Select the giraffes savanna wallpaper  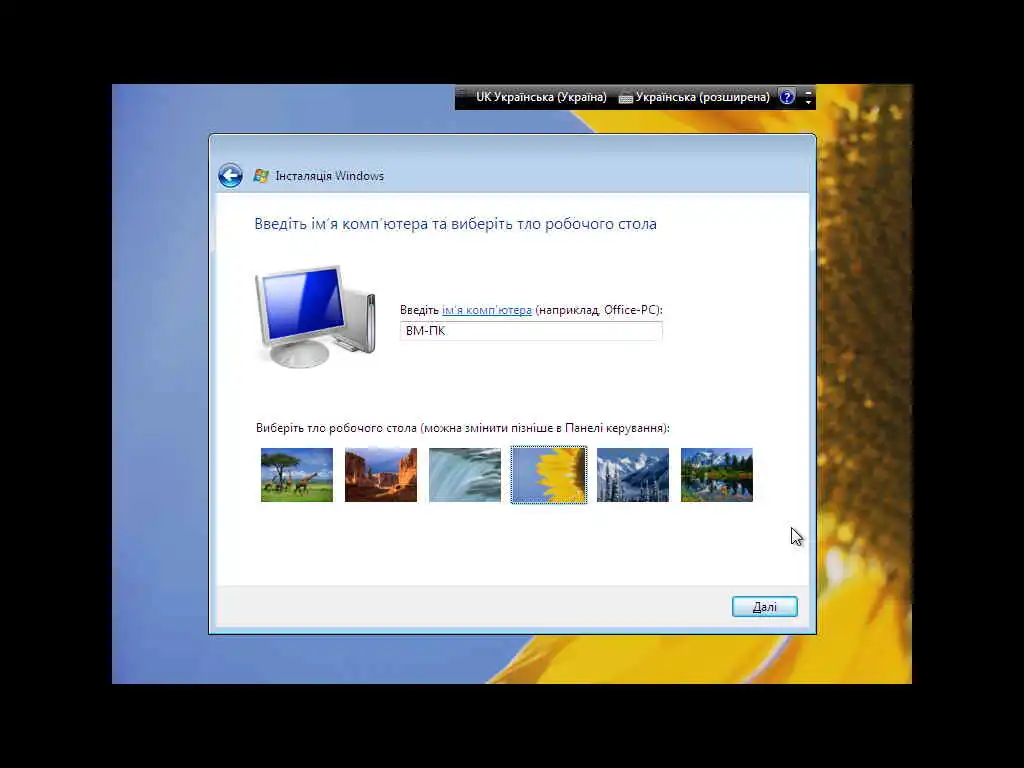296,475
